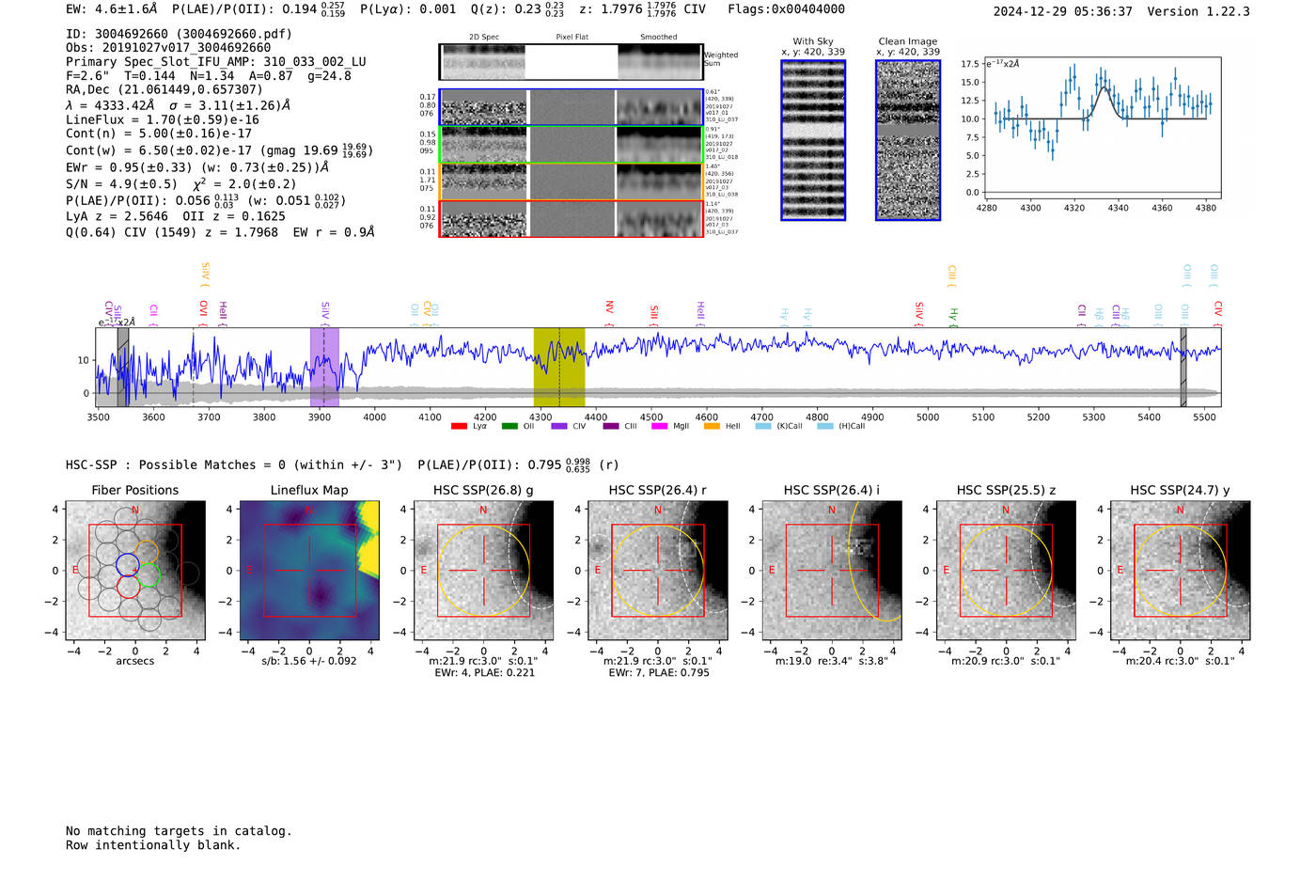
Task: Click the orange fiber circle in Fiber Positions
Action: pos(148,552)
